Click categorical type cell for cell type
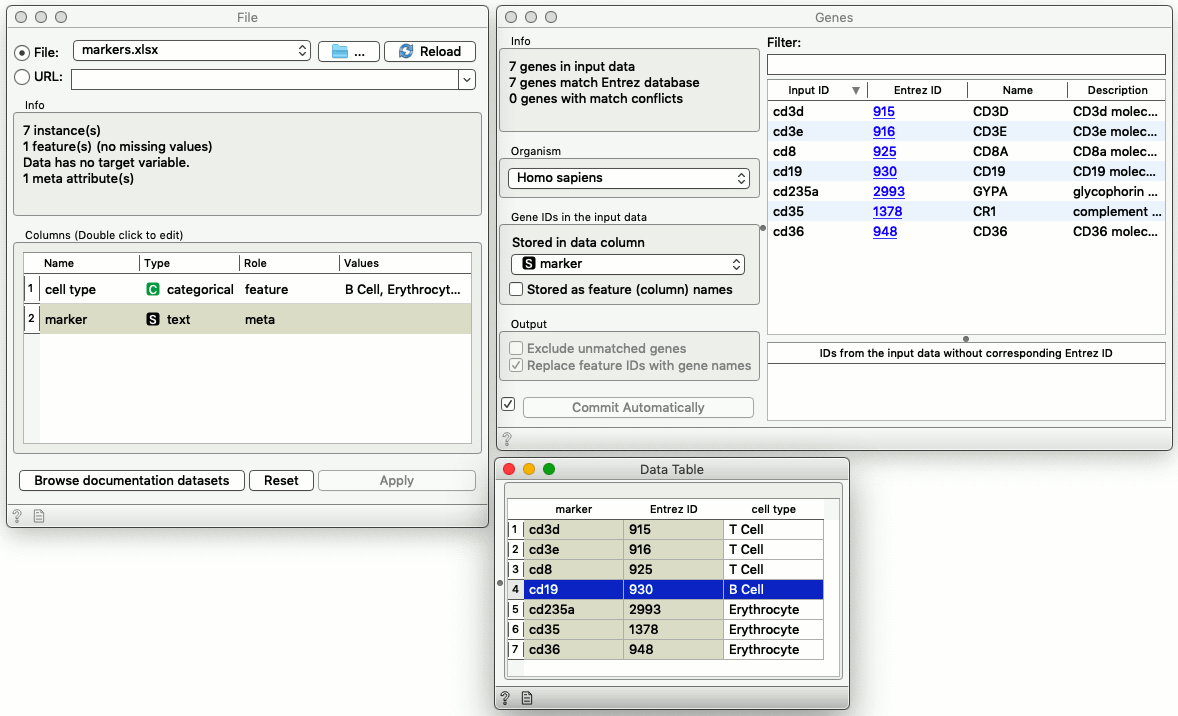The width and height of the screenshot is (1178, 716). click(x=190, y=289)
